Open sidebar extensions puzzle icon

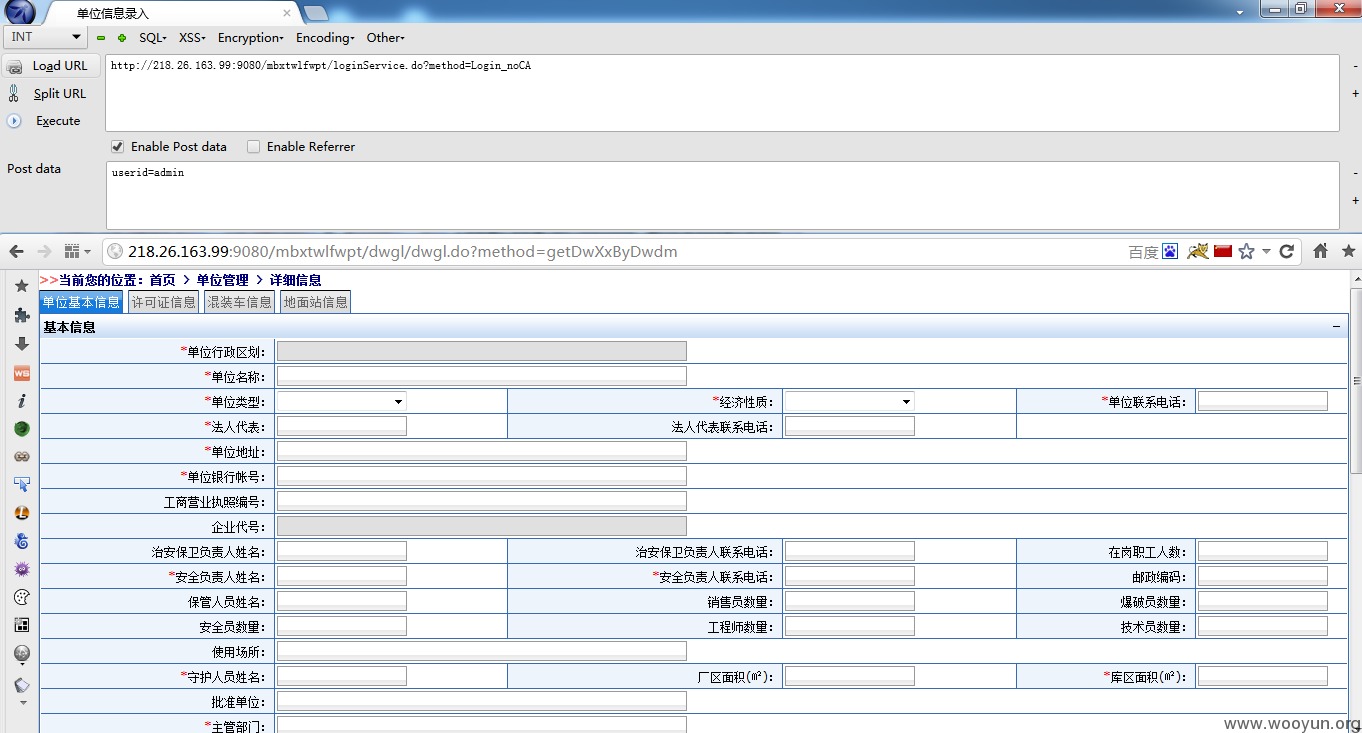(22, 315)
